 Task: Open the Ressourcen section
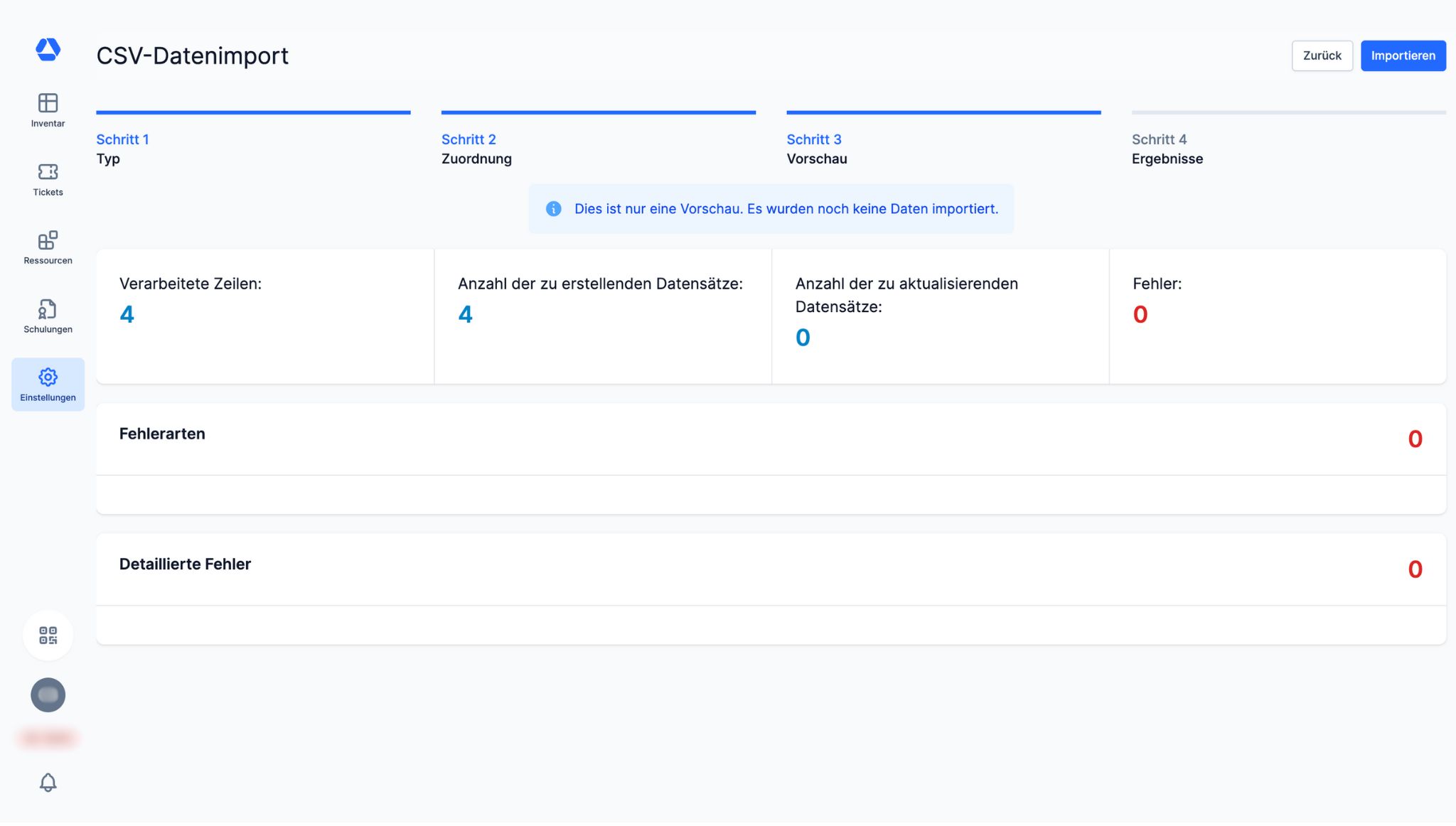48,248
